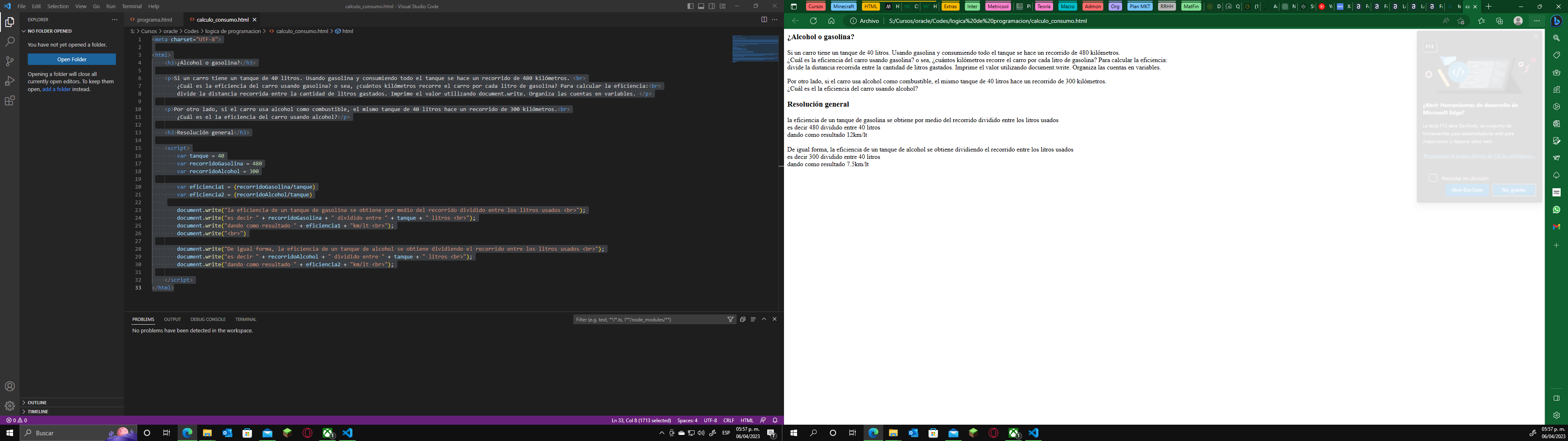The image size is (1568, 441).
Task: Open the Bing chat sidebar button
Action: click(x=1557, y=21)
